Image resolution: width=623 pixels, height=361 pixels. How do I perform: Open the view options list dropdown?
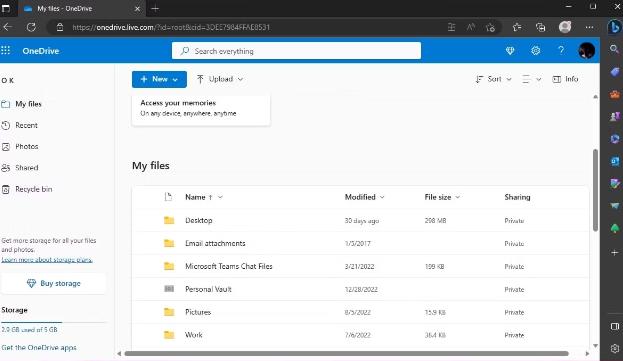(x=531, y=79)
